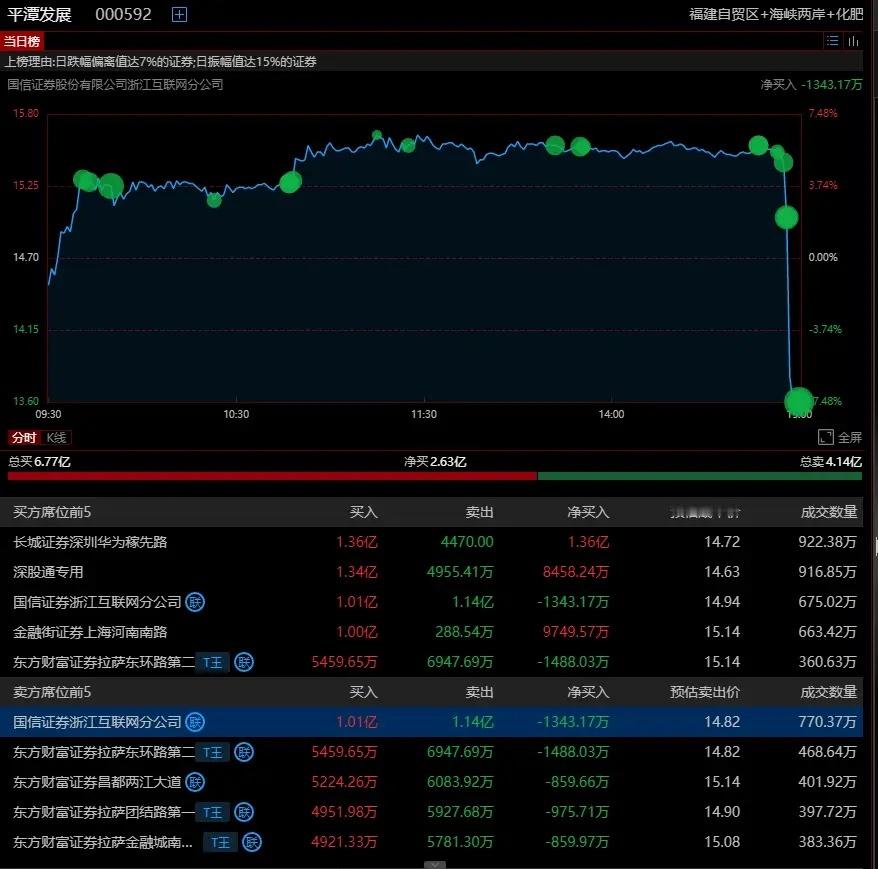
Task: Click the red 总买 portion of the buy/sell bar
Action: (272, 476)
